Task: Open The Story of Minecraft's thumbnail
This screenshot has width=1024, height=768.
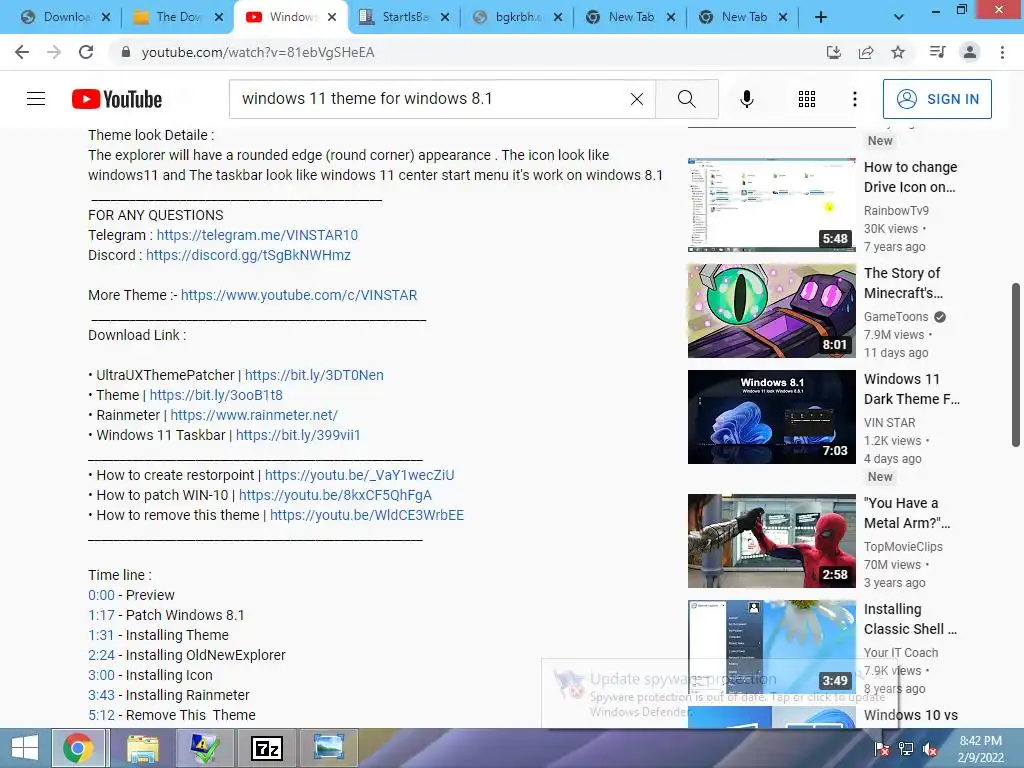Action: tap(771, 311)
